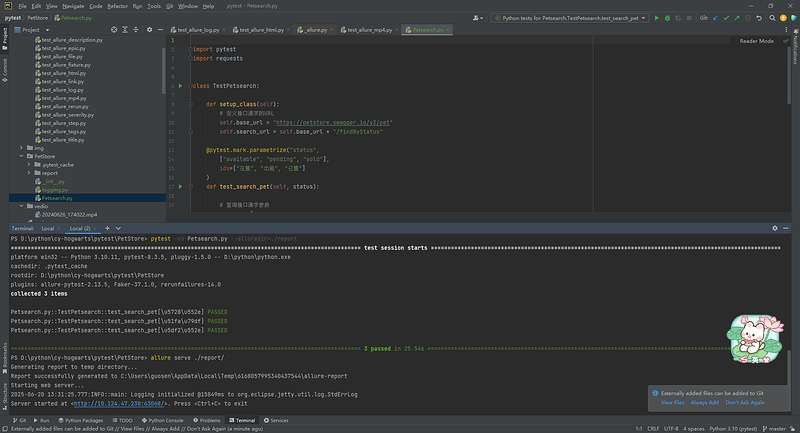Select opened file target icon in Project panel

pos(114,30)
